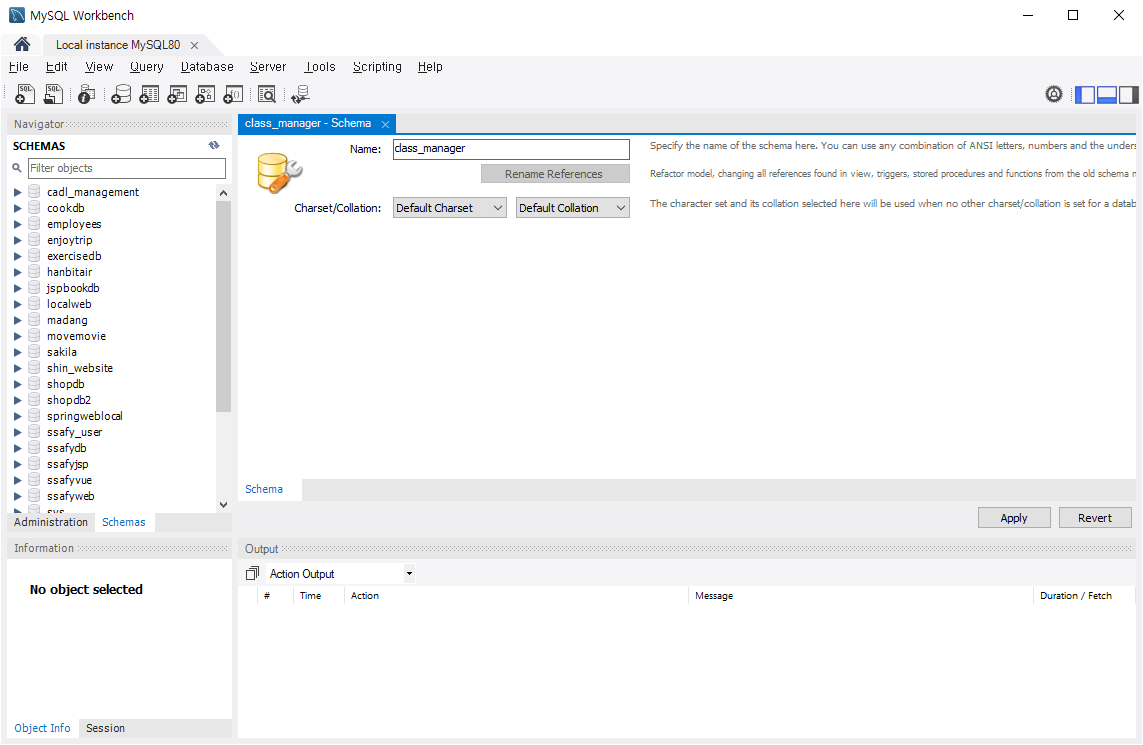Click the sakila database icon
The width and height of the screenshot is (1143, 745).
click(34, 352)
